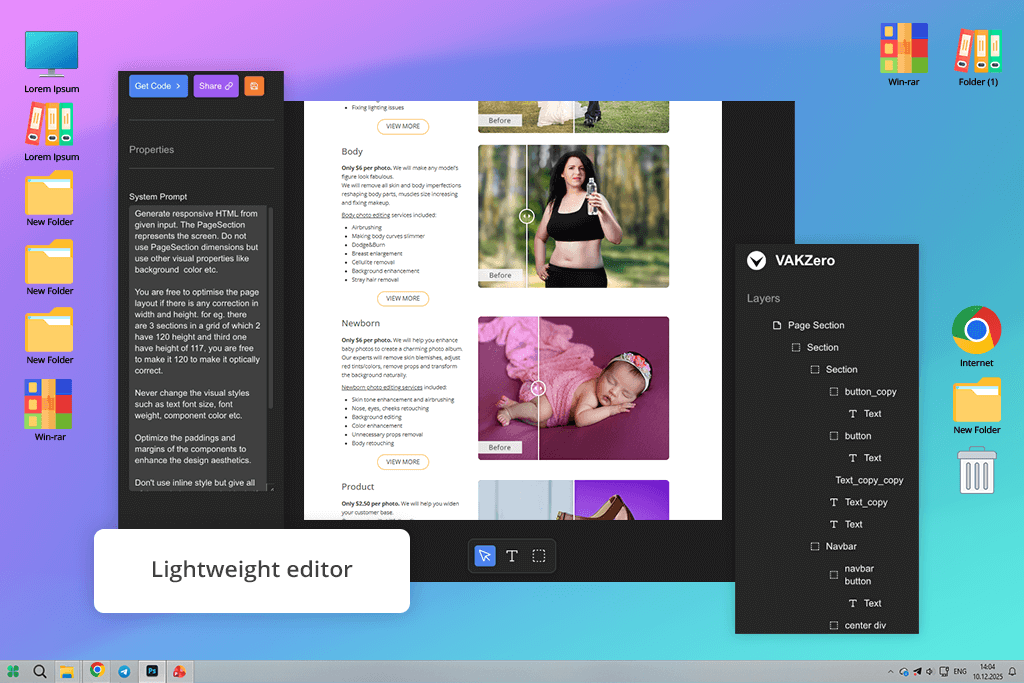Open Telegram from the taskbar
1024x683 pixels.
coord(124,671)
